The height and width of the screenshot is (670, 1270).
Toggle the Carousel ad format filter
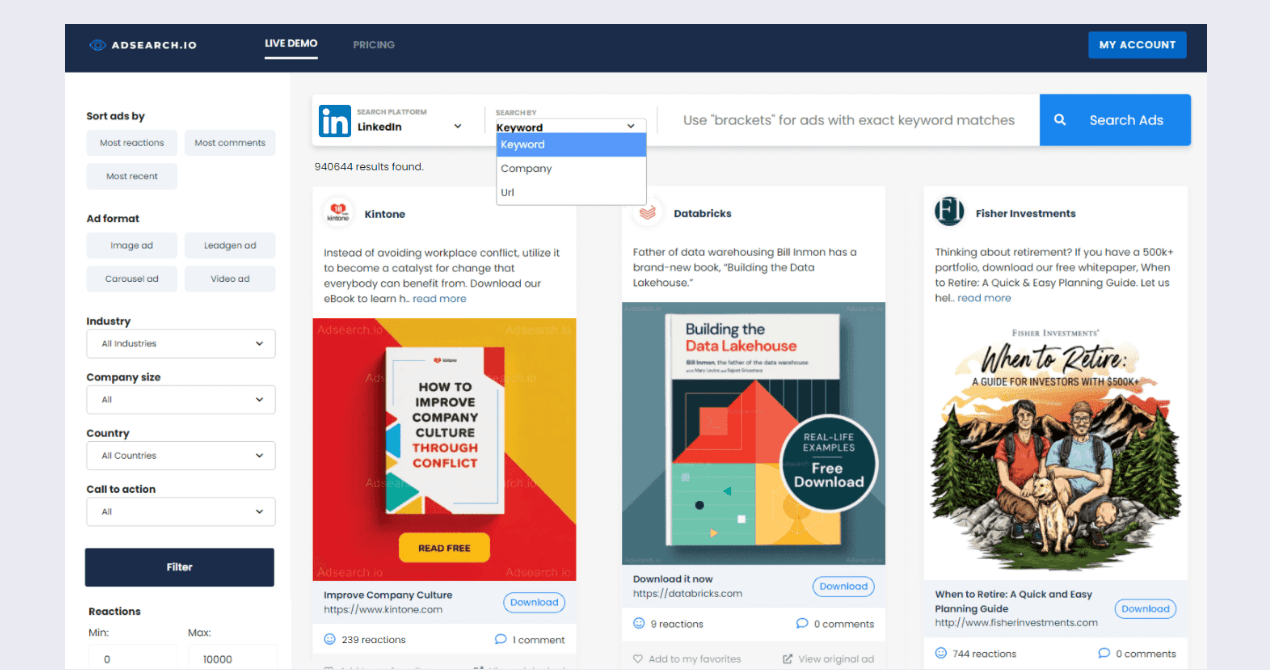132,279
